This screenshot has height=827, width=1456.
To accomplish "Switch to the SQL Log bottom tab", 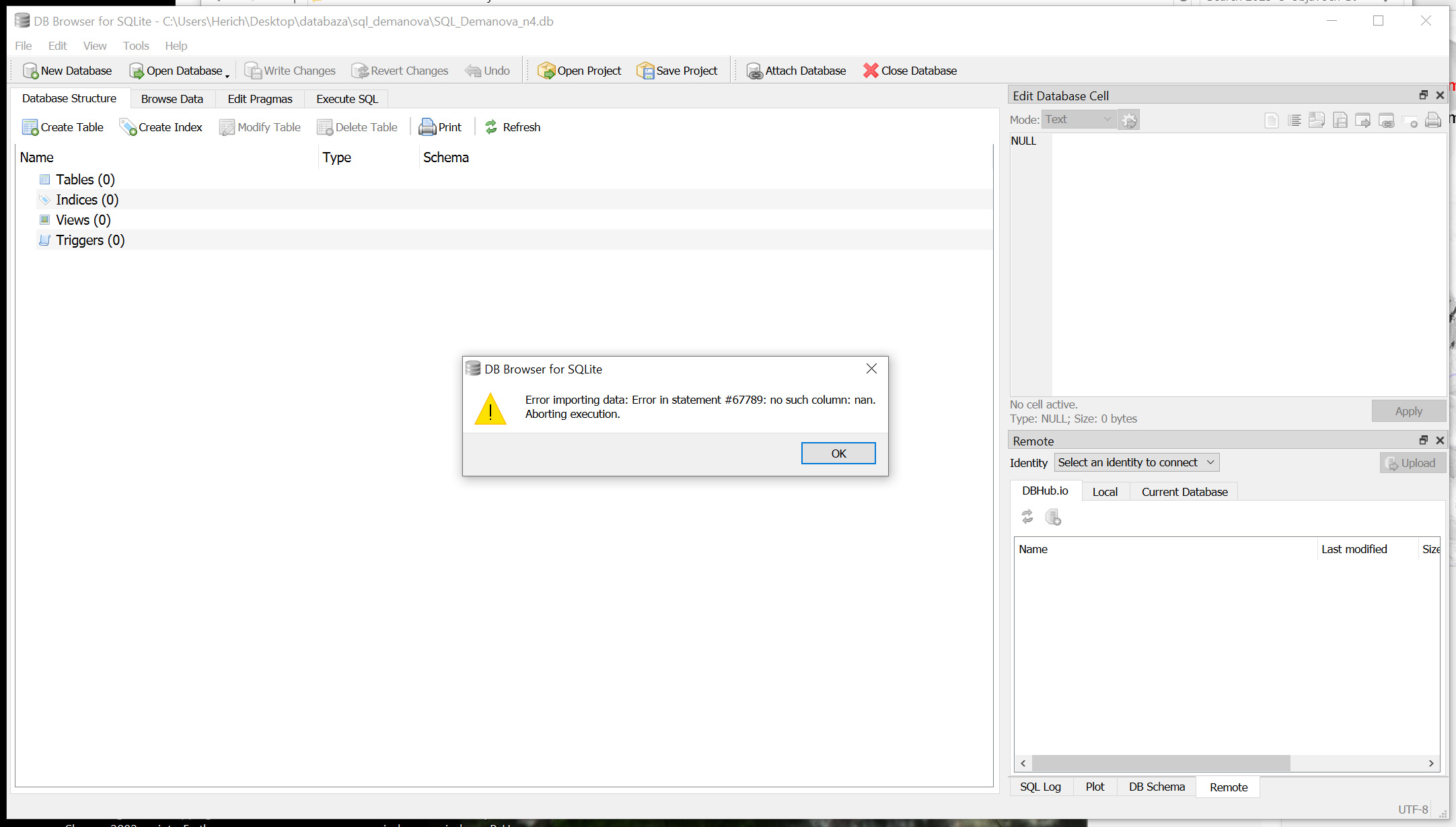I will pos(1040,787).
